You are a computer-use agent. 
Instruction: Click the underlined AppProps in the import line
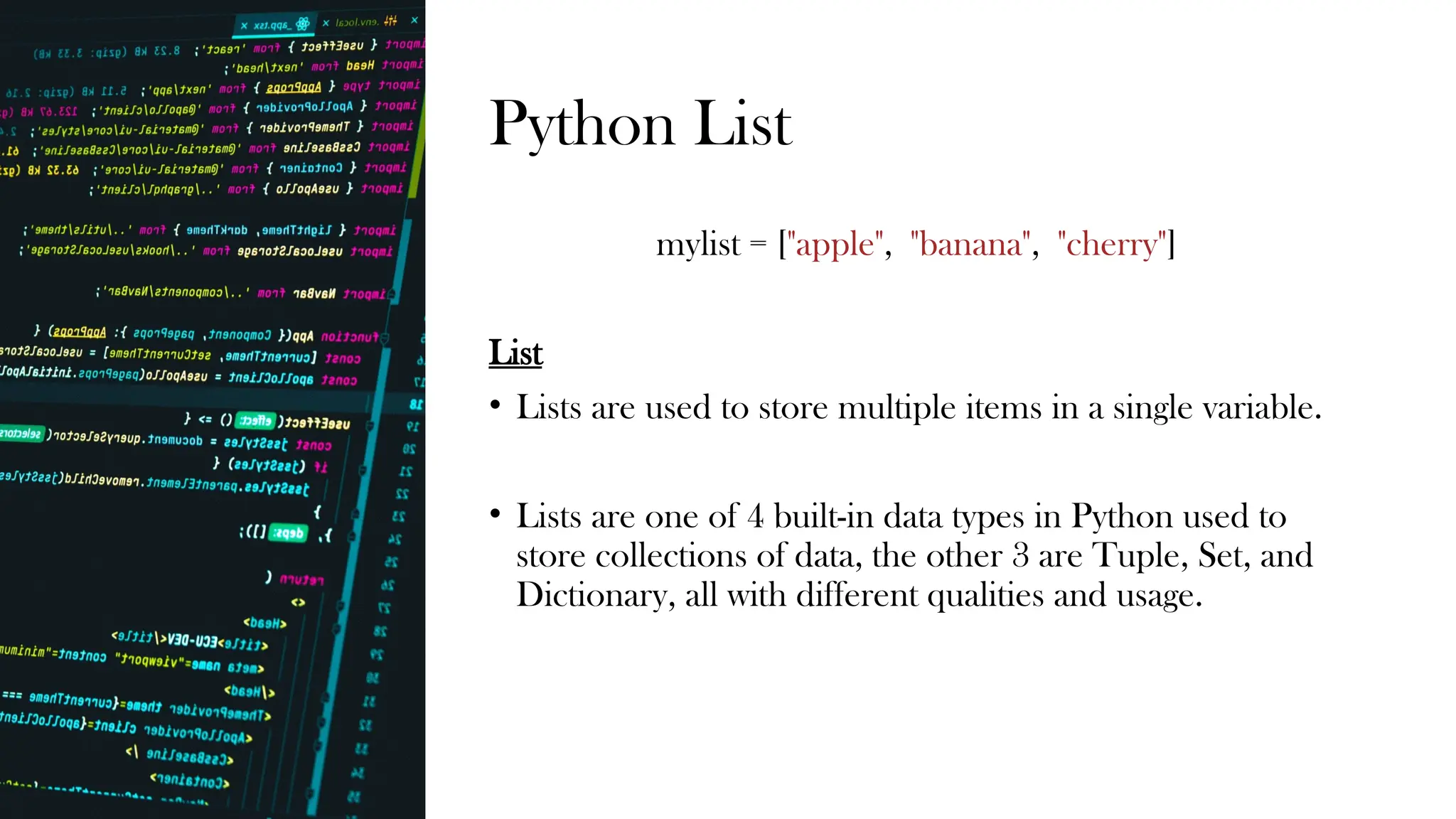pyautogui.click(x=294, y=87)
